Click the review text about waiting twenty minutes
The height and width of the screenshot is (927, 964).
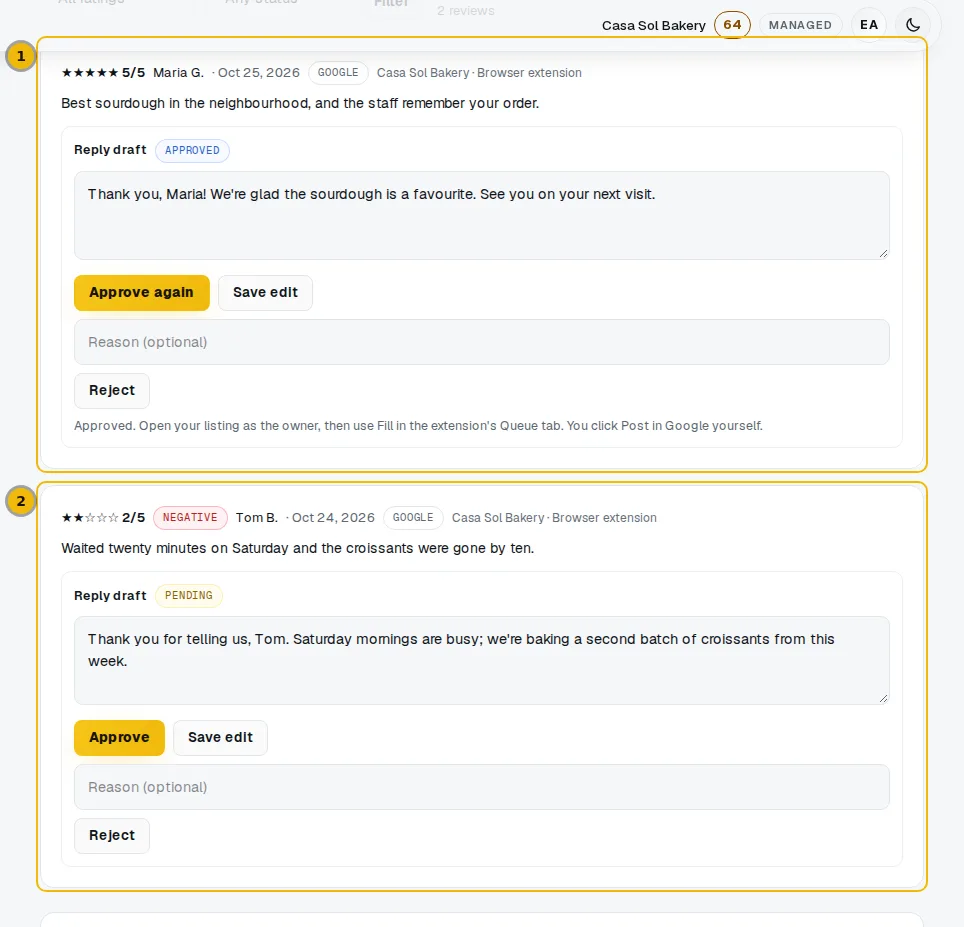pos(298,548)
